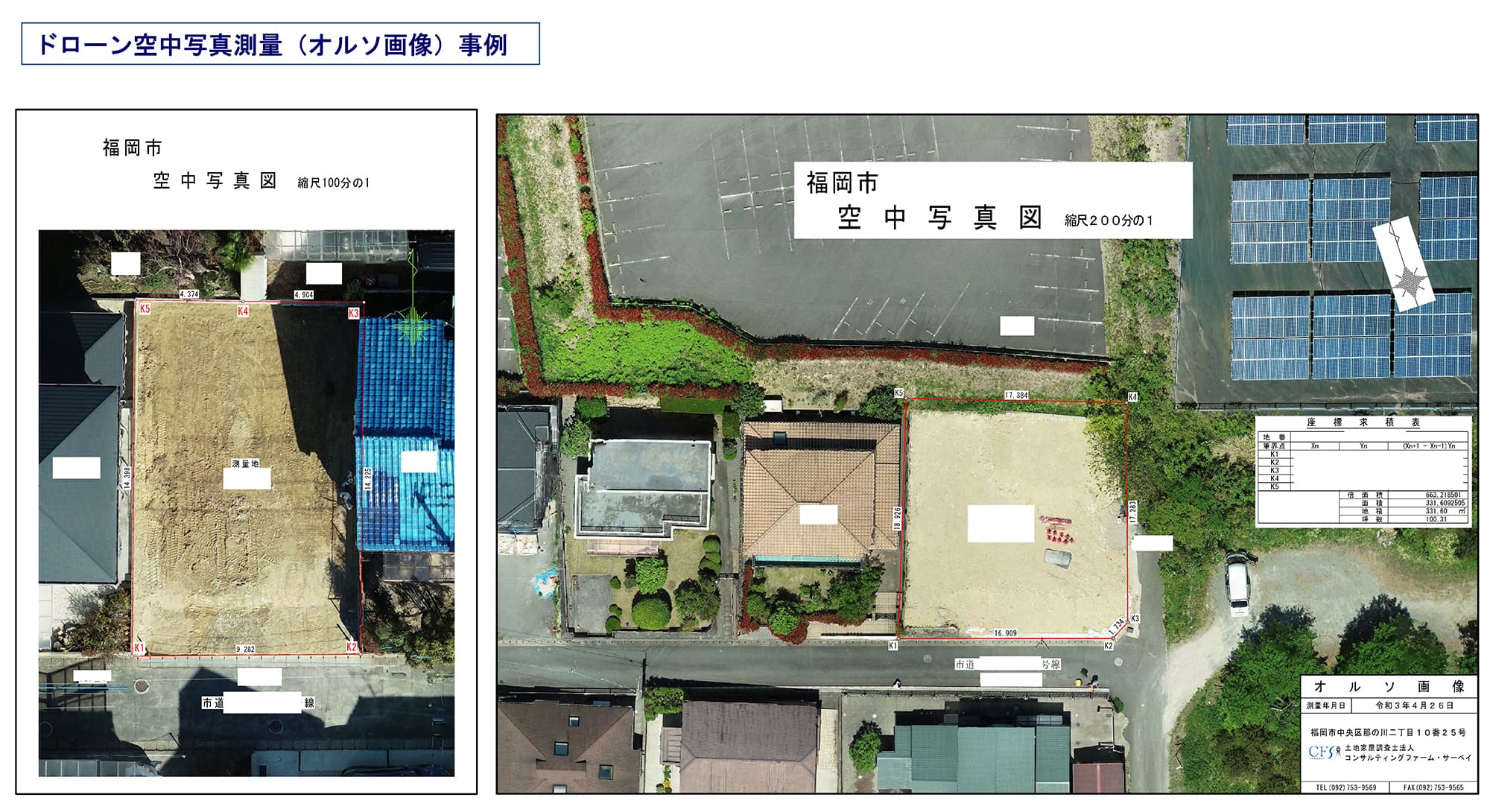
Task: Click the white car parked on gravel
Action: click(1237, 583)
